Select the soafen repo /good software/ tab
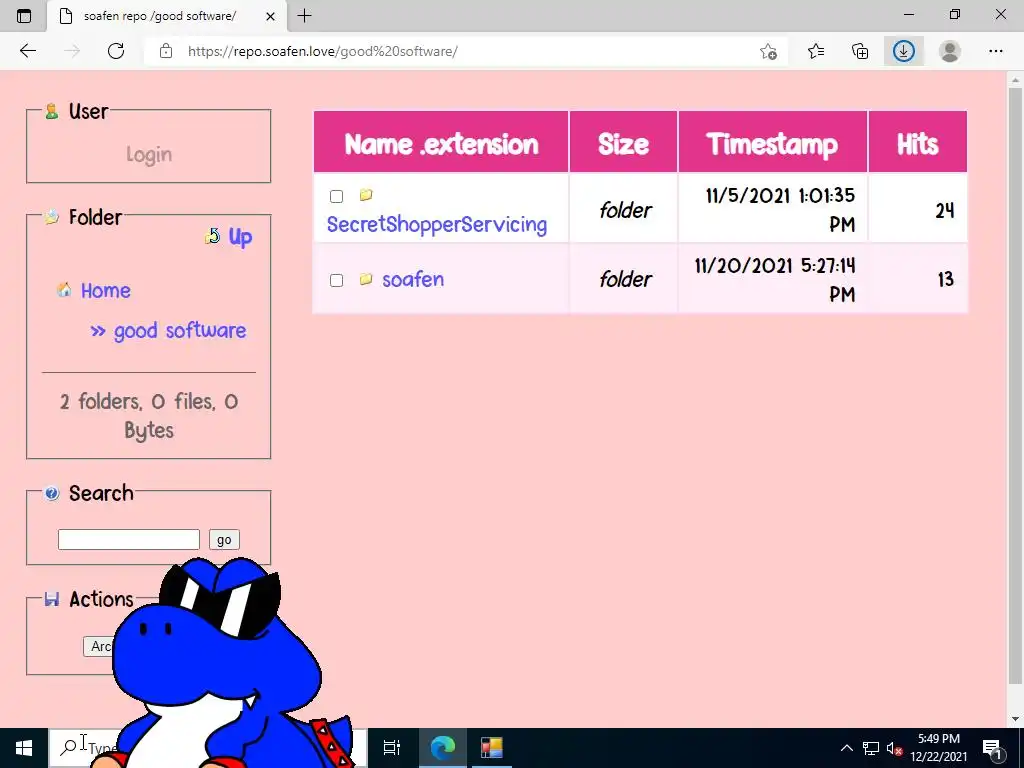1024x768 pixels. coord(167,16)
